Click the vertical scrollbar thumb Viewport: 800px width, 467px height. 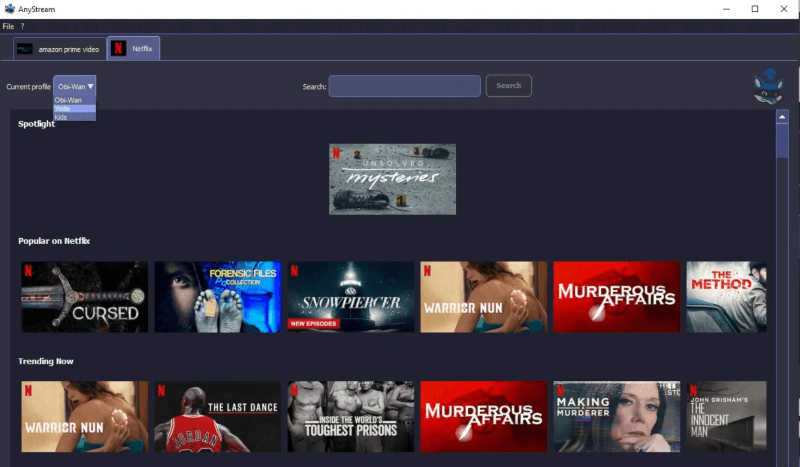(x=782, y=140)
